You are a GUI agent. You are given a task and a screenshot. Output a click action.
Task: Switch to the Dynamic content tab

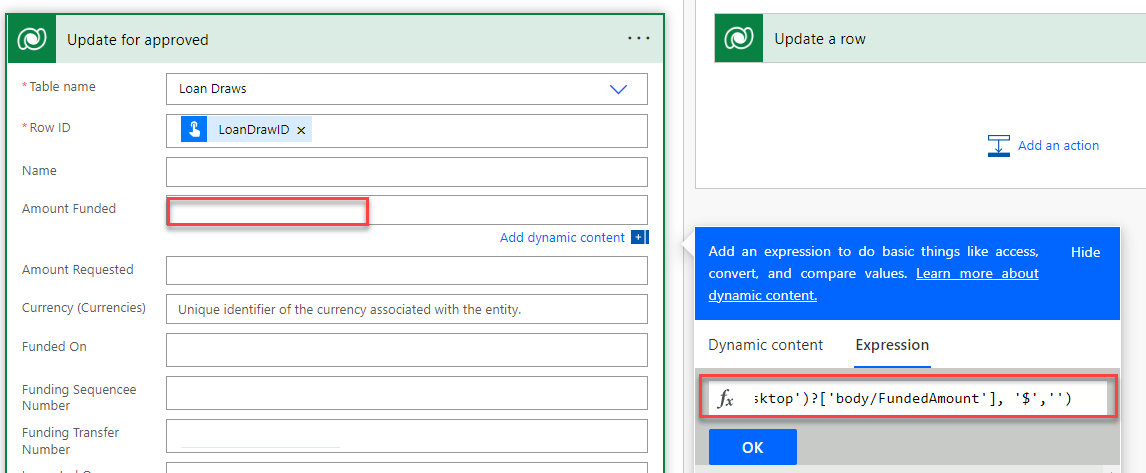click(x=765, y=345)
